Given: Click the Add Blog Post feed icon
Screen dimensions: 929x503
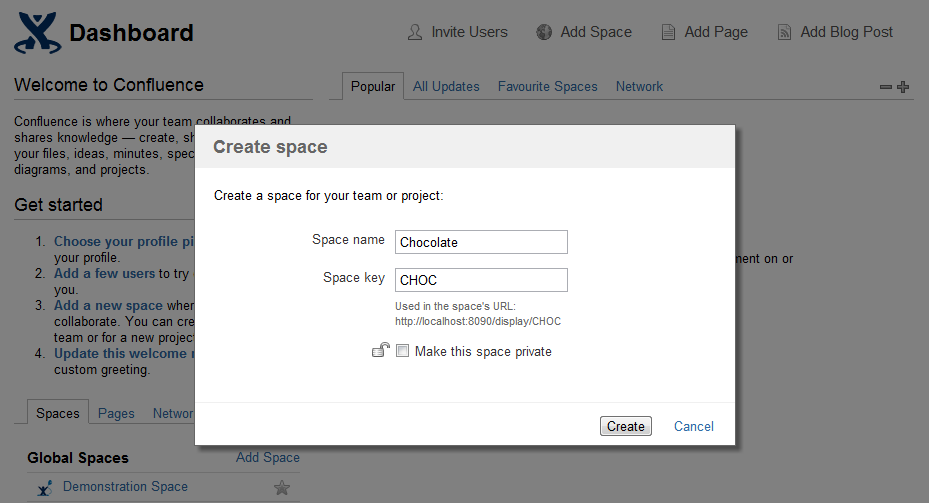Looking at the screenshot, I should [x=784, y=32].
